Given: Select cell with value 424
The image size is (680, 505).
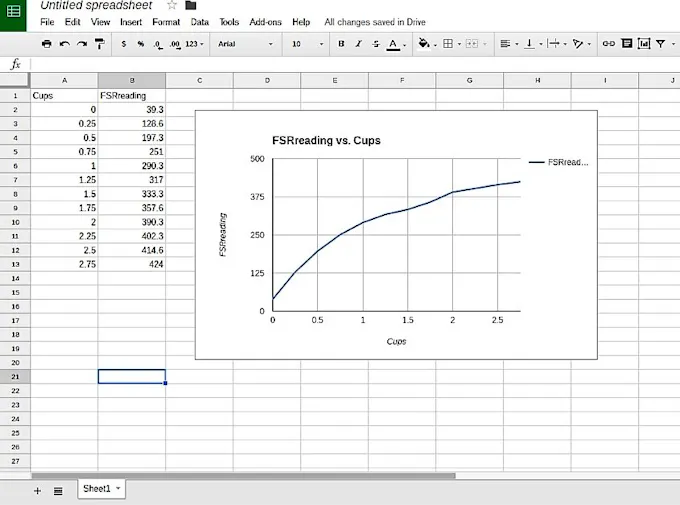Looking at the screenshot, I should (132, 264).
